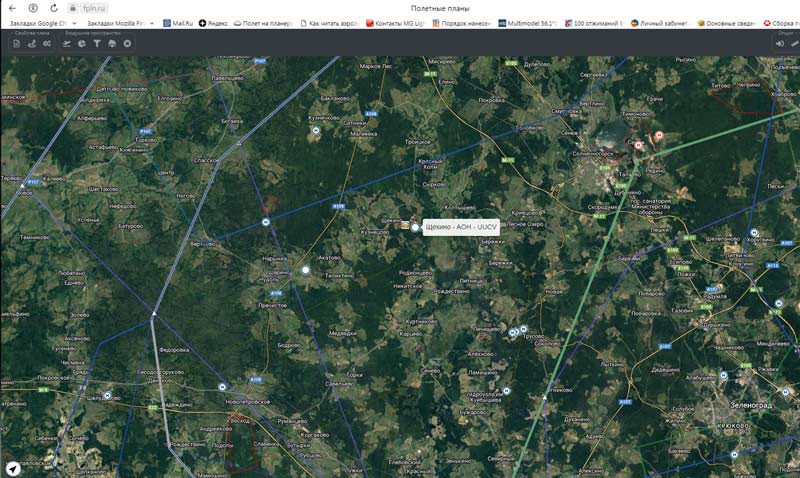Click the Щекино aerodrome marker on the map
The width and height of the screenshot is (800, 478).
[415, 228]
